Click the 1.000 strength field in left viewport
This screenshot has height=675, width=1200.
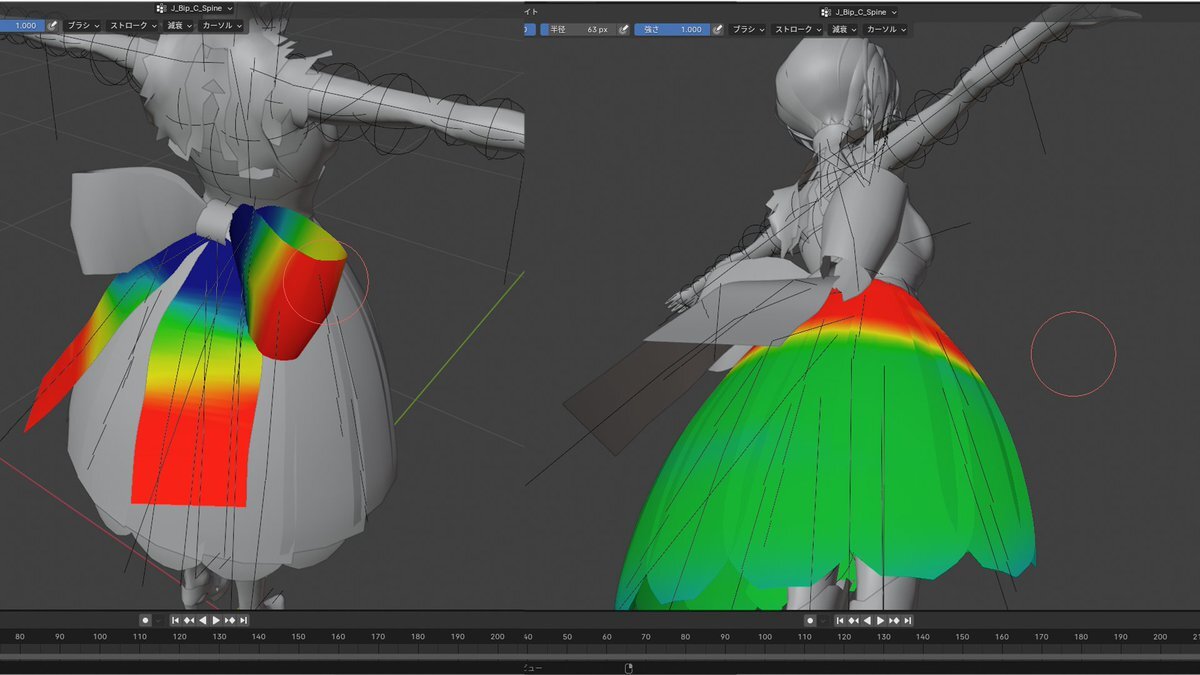click(22, 25)
